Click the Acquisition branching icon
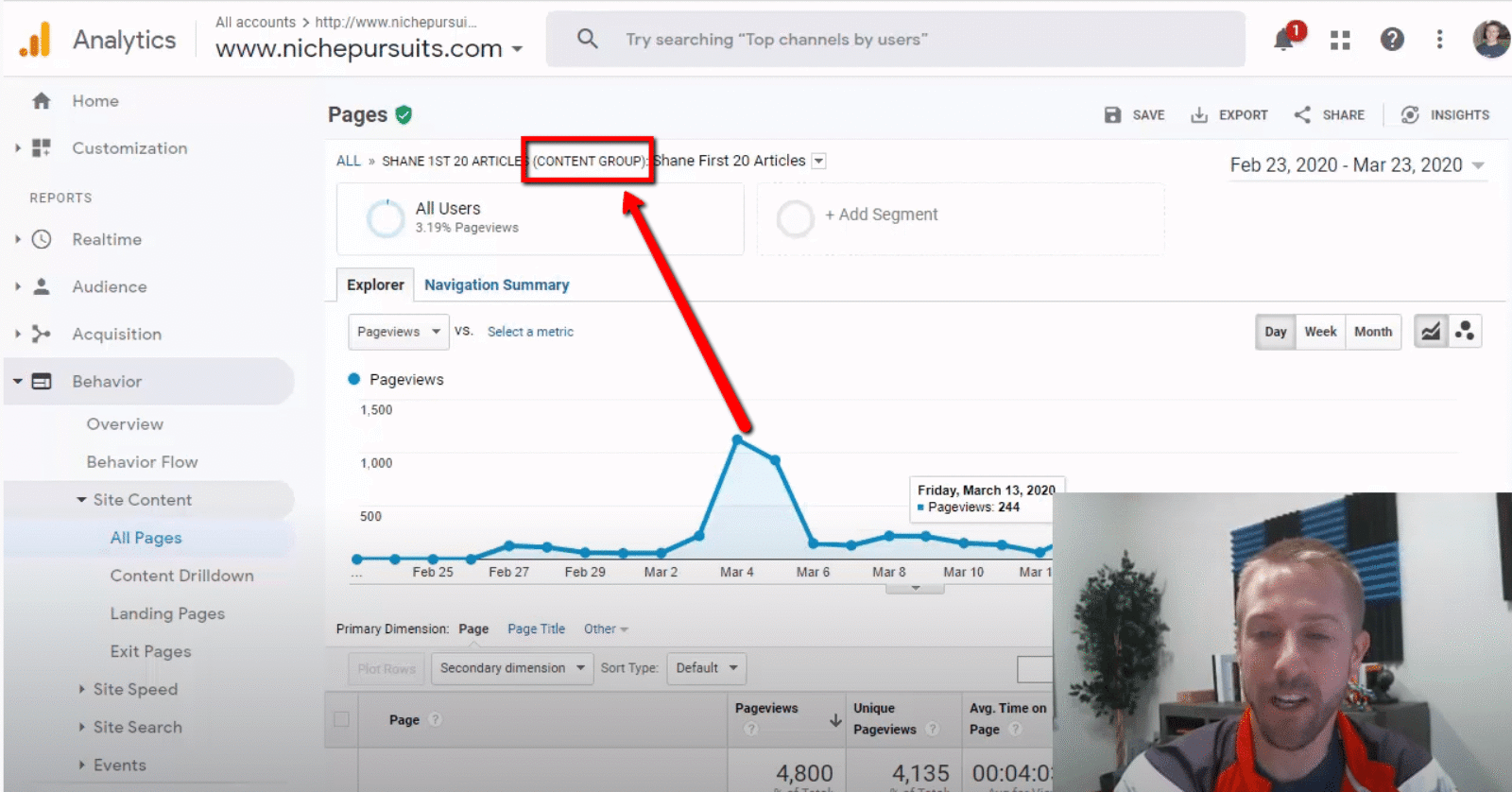This screenshot has height=792, width=1512. [x=42, y=334]
